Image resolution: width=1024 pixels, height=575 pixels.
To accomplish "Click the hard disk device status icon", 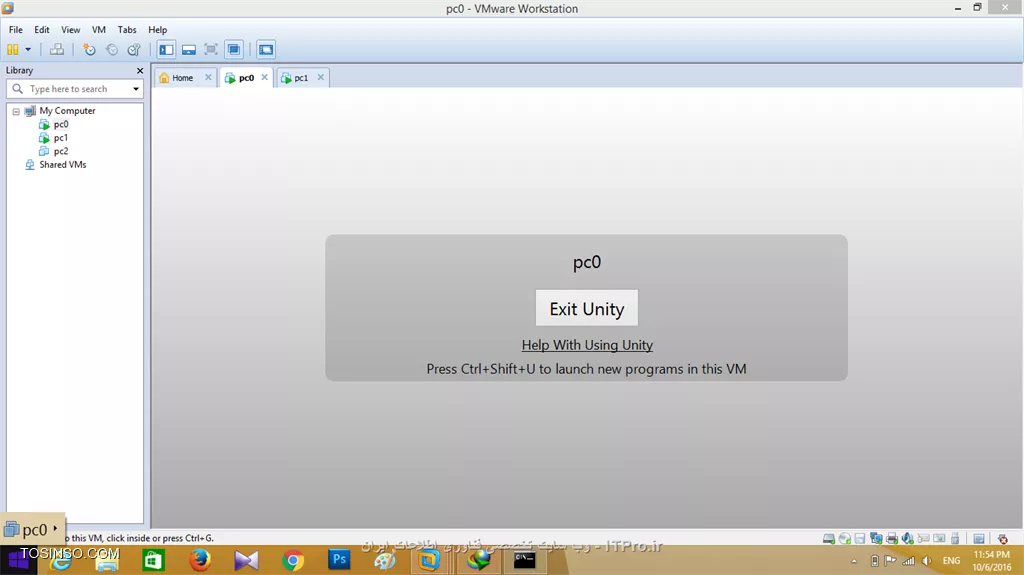I will [829, 539].
